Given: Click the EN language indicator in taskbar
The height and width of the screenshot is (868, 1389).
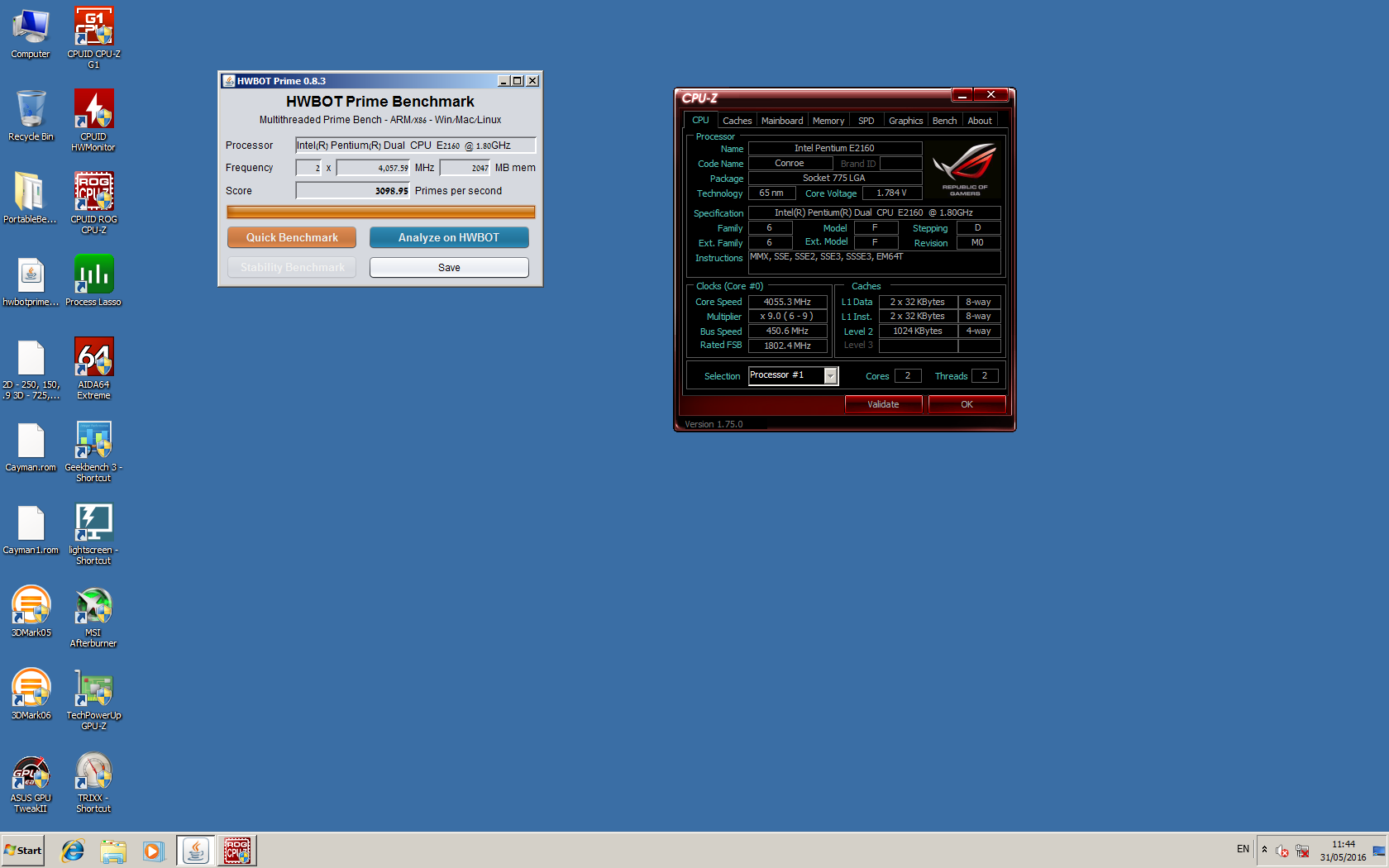Looking at the screenshot, I should [x=1243, y=850].
